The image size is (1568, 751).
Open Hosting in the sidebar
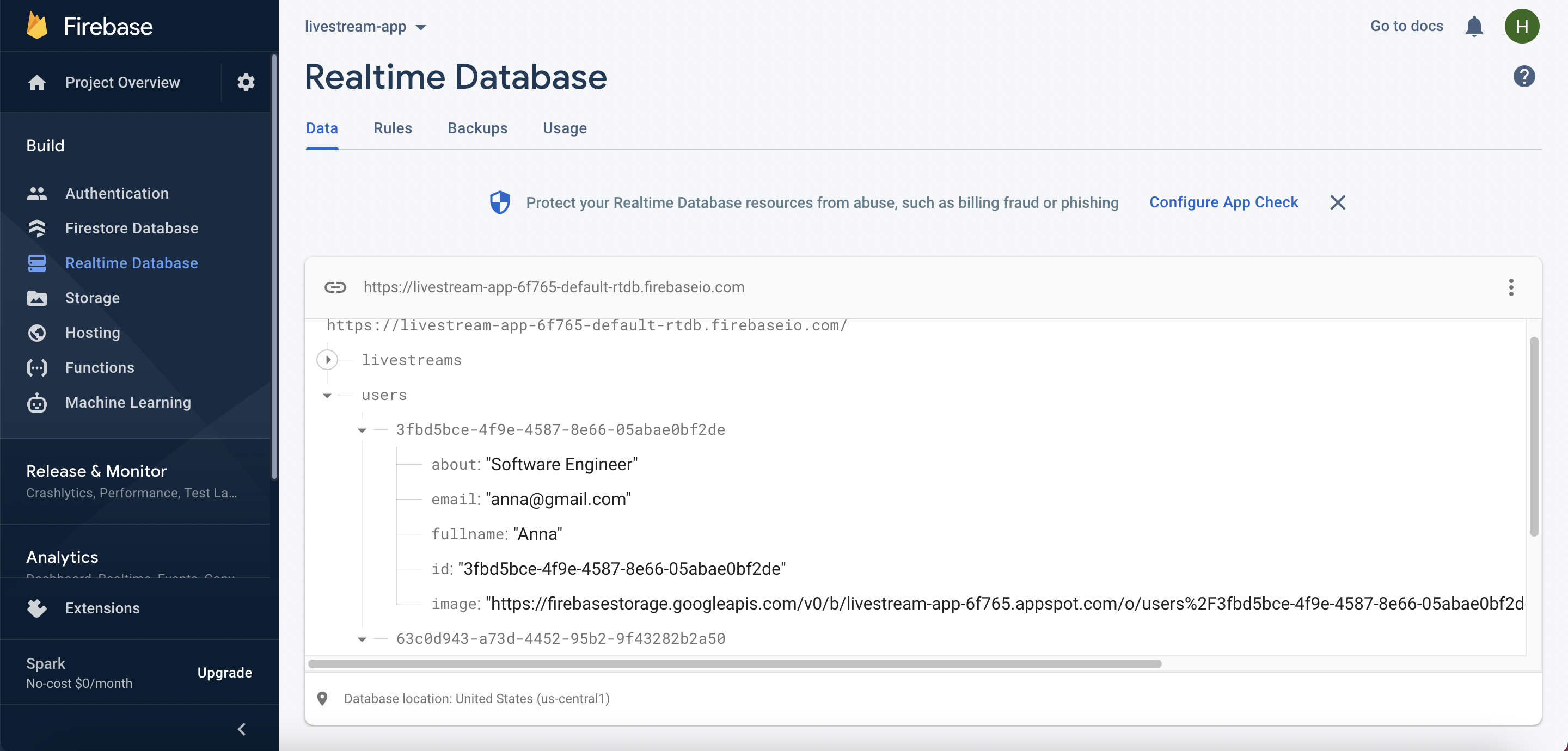tap(93, 333)
